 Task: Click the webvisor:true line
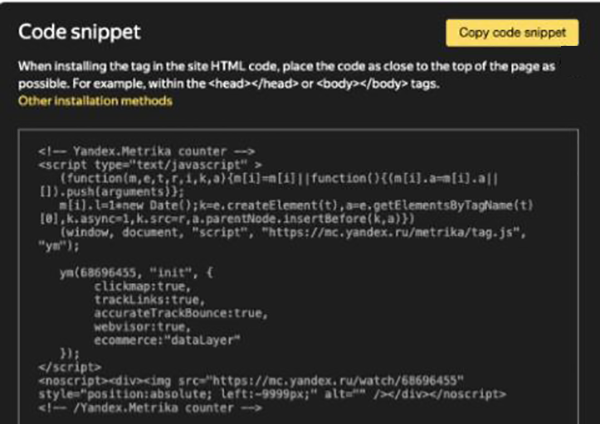click(x=142, y=327)
